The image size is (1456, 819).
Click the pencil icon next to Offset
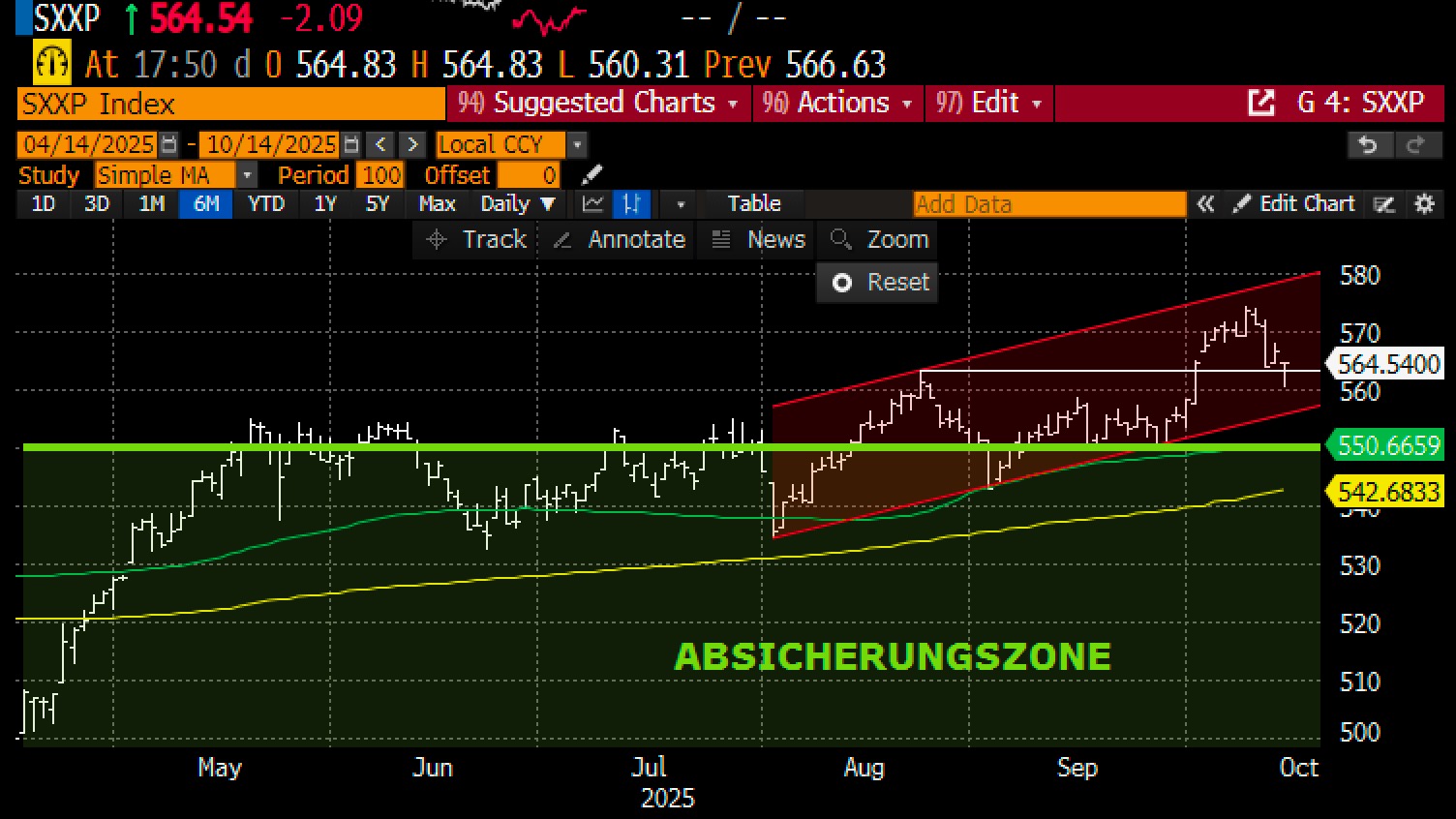591,175
